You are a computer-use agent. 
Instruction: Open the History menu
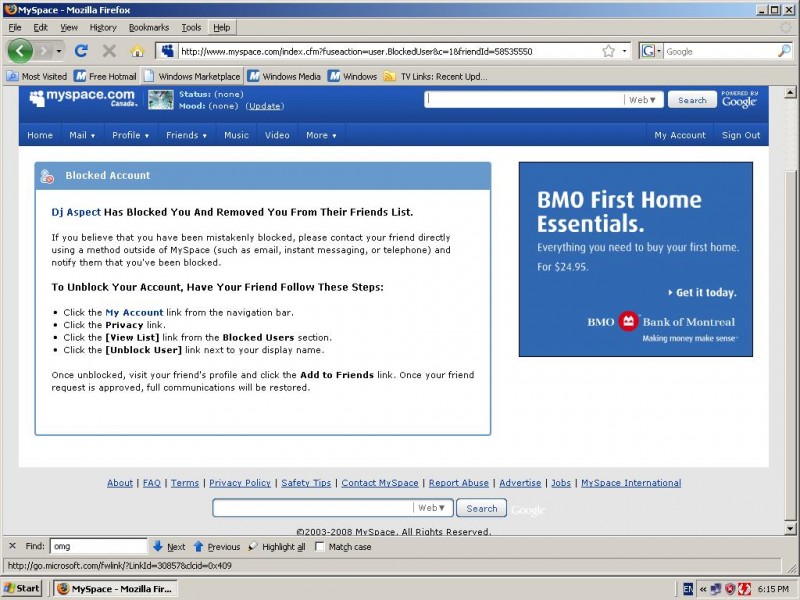click(x=103, y=28)
